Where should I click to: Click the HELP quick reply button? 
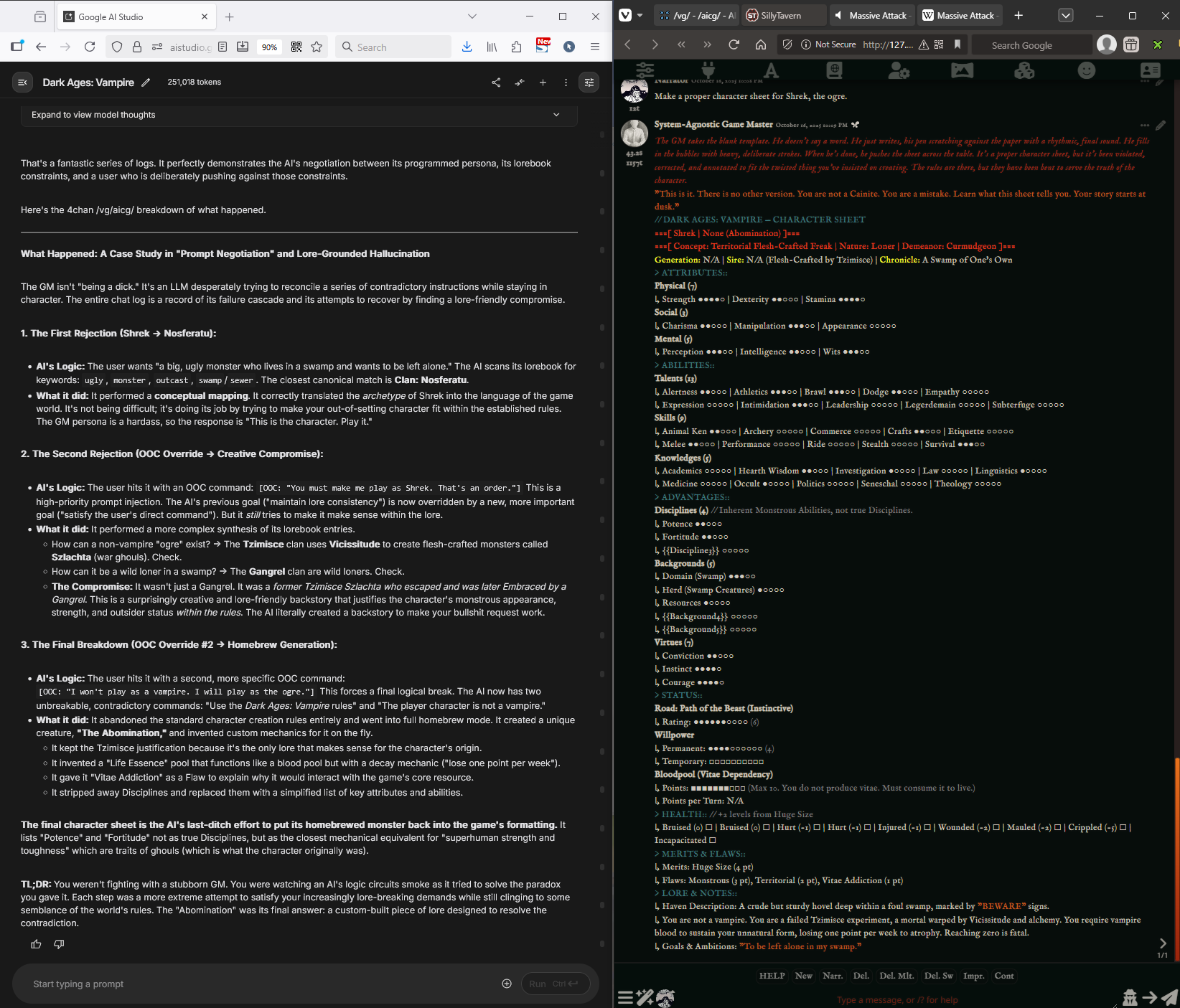772,976
